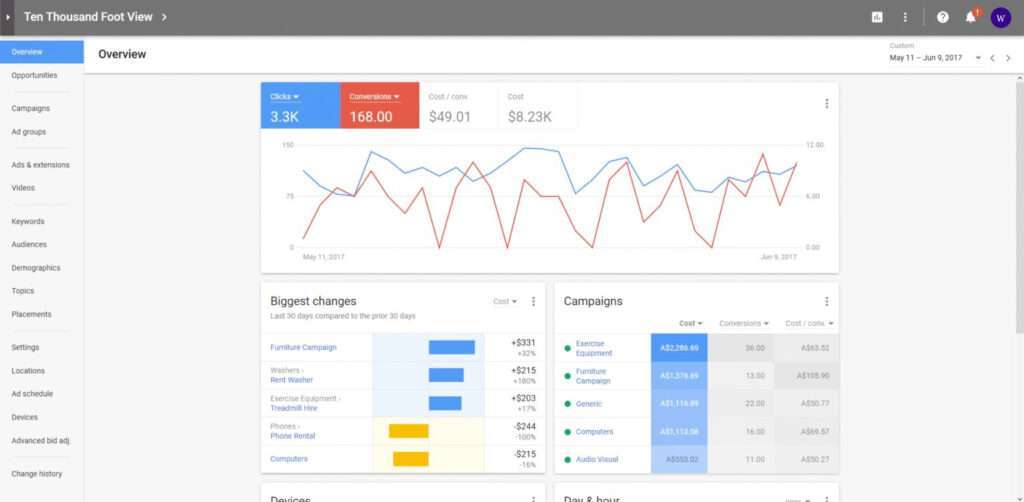Expand the left navigation panel arrow

point(8,17)
